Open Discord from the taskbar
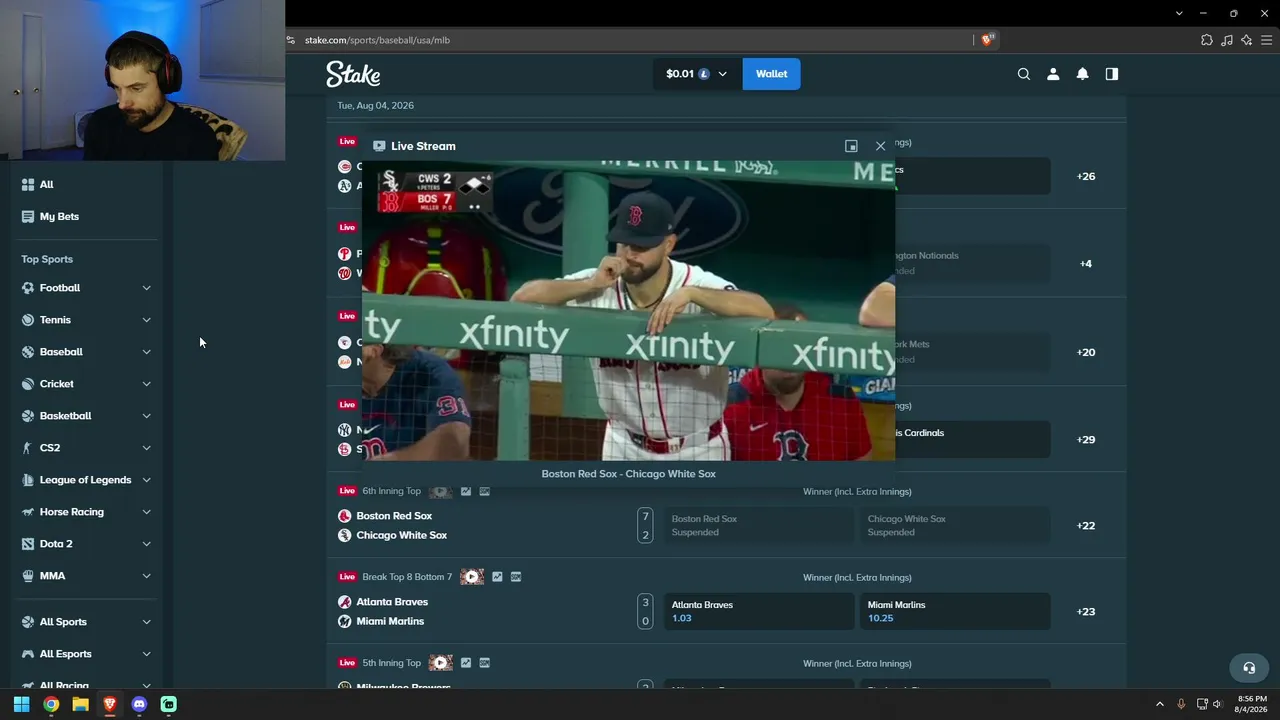1280x720 pixels. point(139,704)
